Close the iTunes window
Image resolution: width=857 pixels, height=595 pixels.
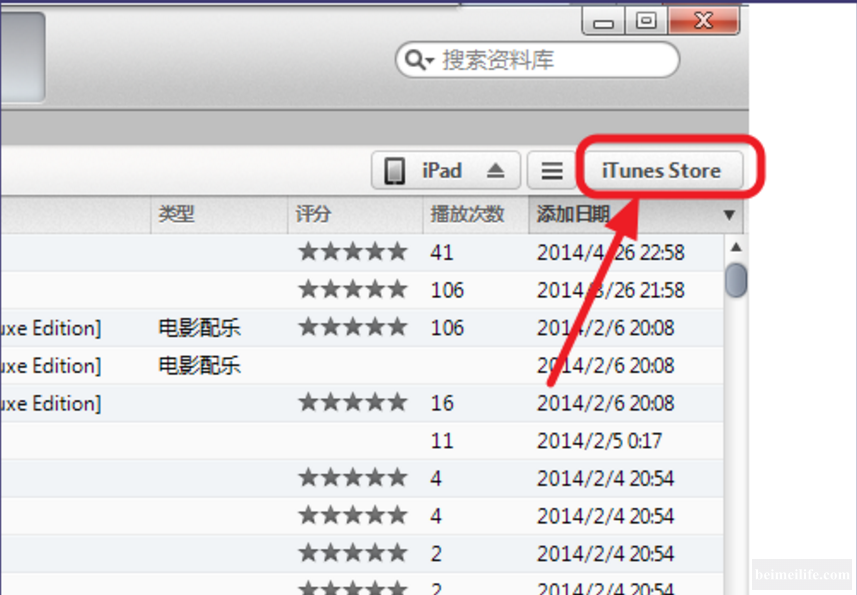point(703,19)
